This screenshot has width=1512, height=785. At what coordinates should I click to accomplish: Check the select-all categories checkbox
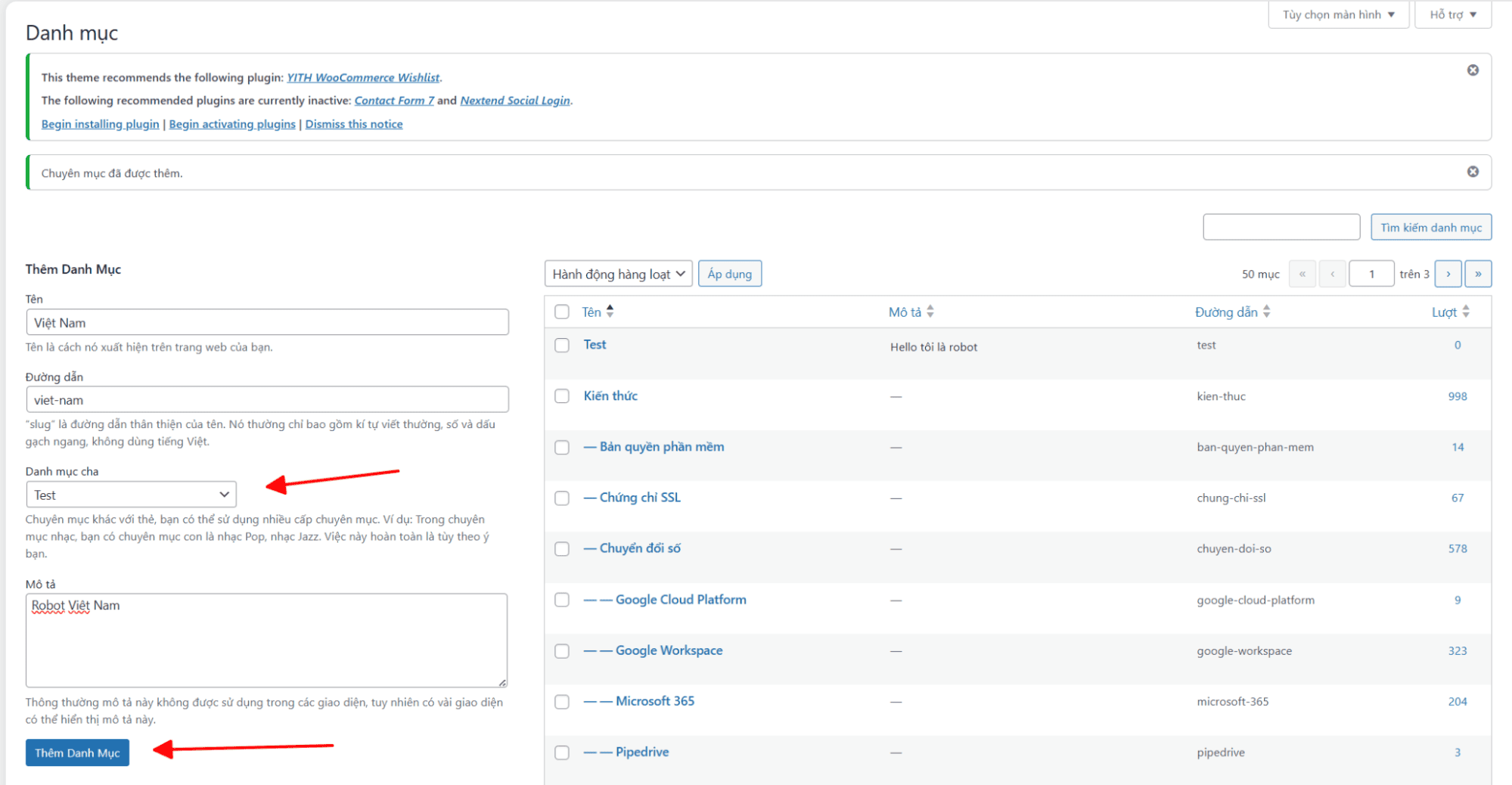pos(562,312)
